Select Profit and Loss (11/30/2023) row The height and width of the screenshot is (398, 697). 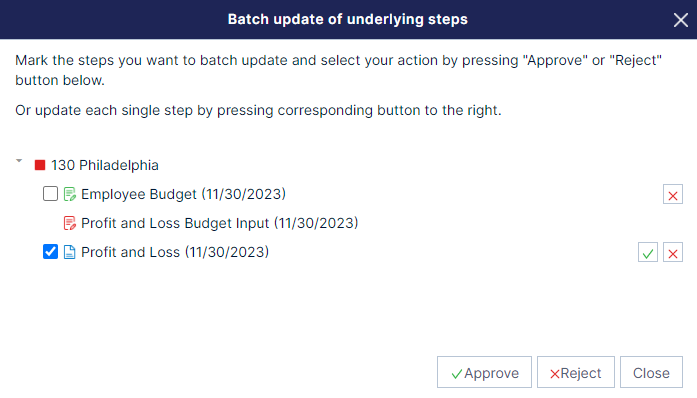click(x=175, y=252)
